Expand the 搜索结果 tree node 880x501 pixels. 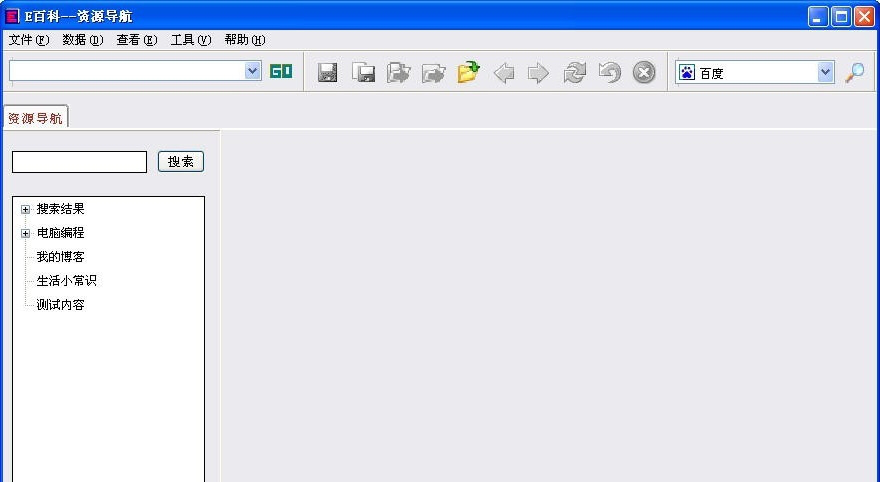pos(25,209)
